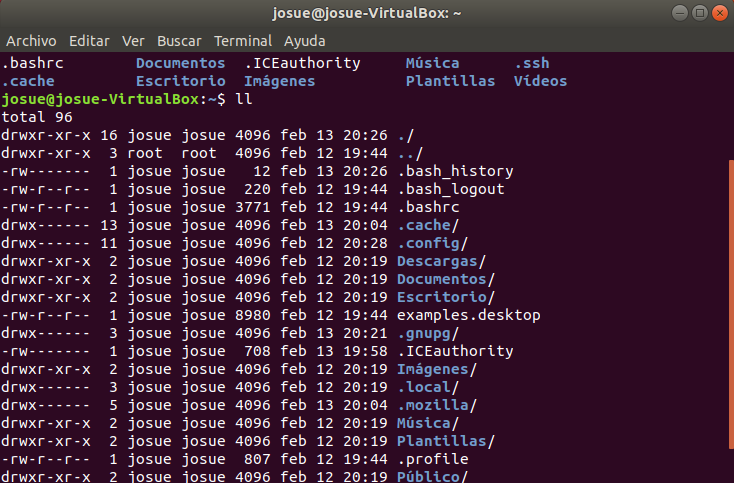Click the 'root' owner on the ../ row

[145, 154]
